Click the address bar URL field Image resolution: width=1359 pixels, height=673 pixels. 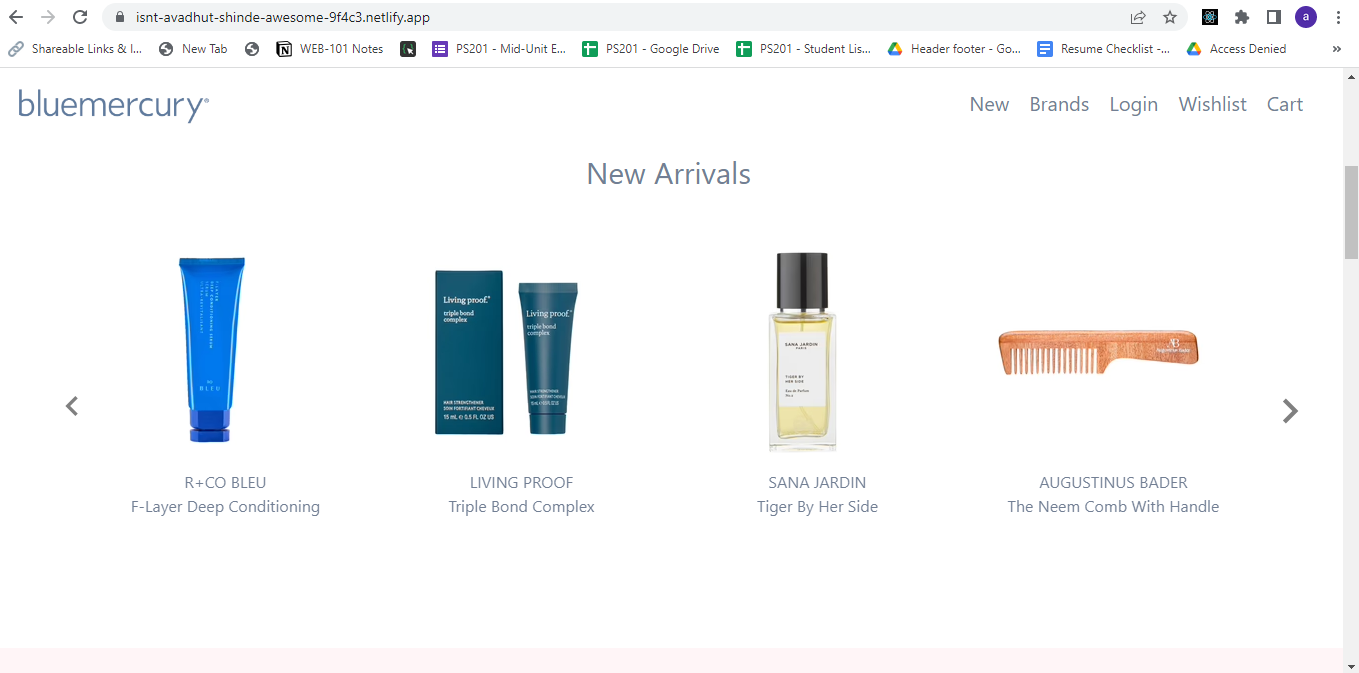tap(620, 17)
